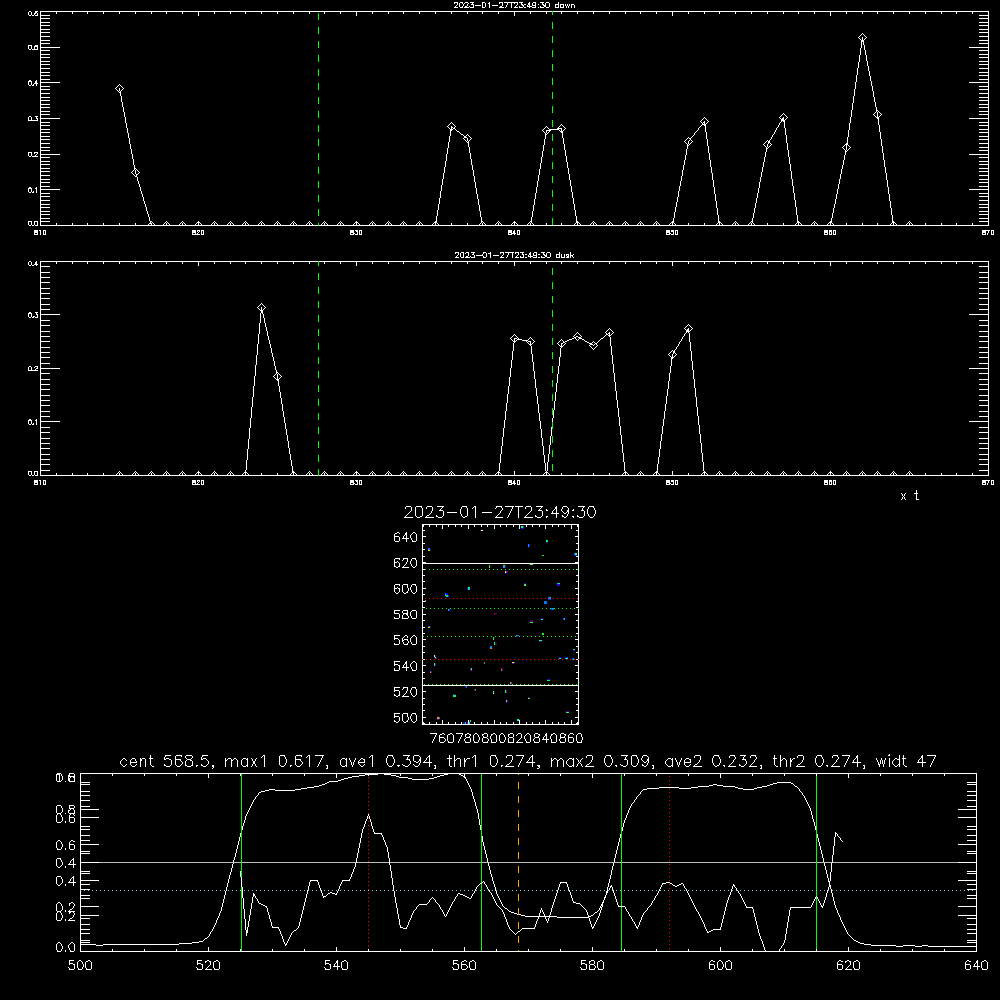This screenshot has width=1000, height=1000.
Task: Click the red dotted line near 545 in bottom plot
Action: (x=369, y=862)
